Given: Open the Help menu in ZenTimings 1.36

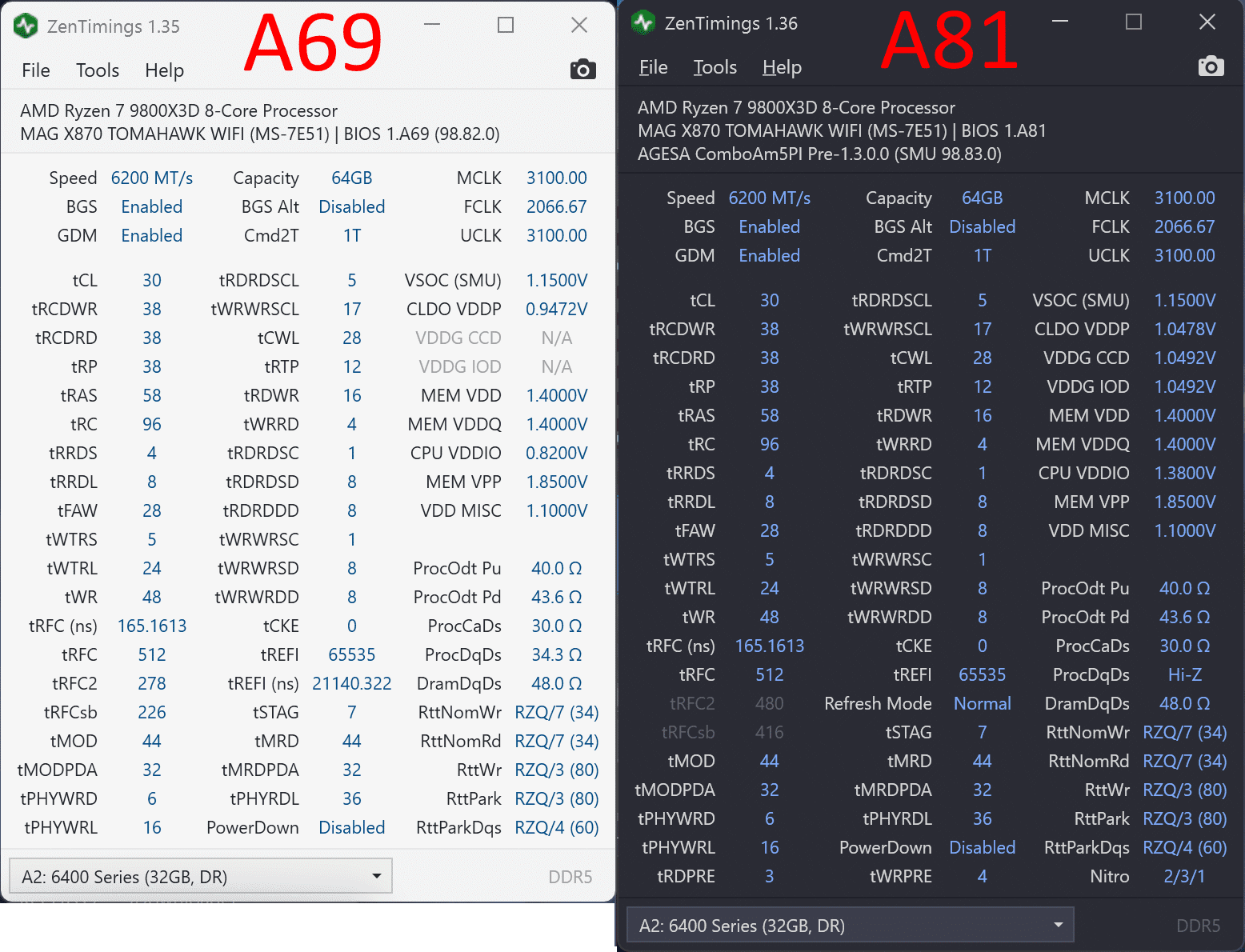Looking at the screenshot, I should pyautogui.click(x=782, y=67).
